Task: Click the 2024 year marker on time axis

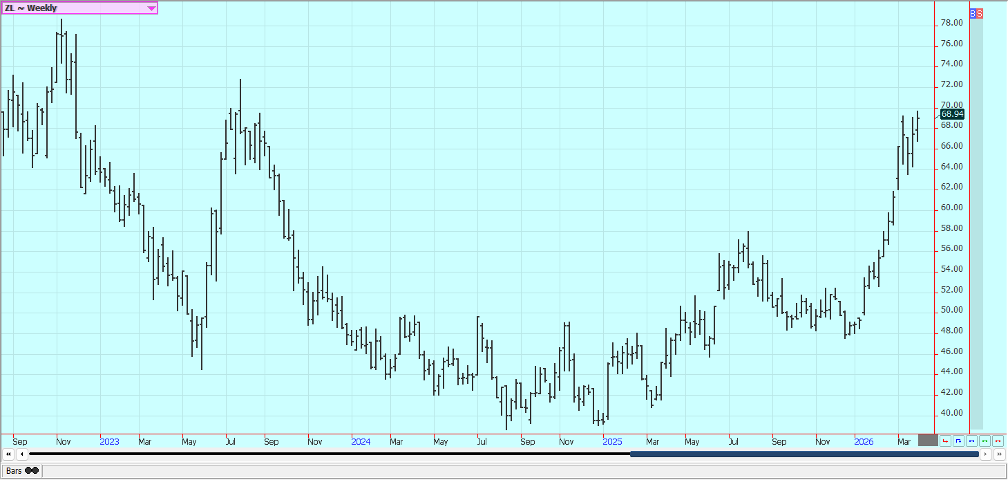Action: click(x=361, y=440)
